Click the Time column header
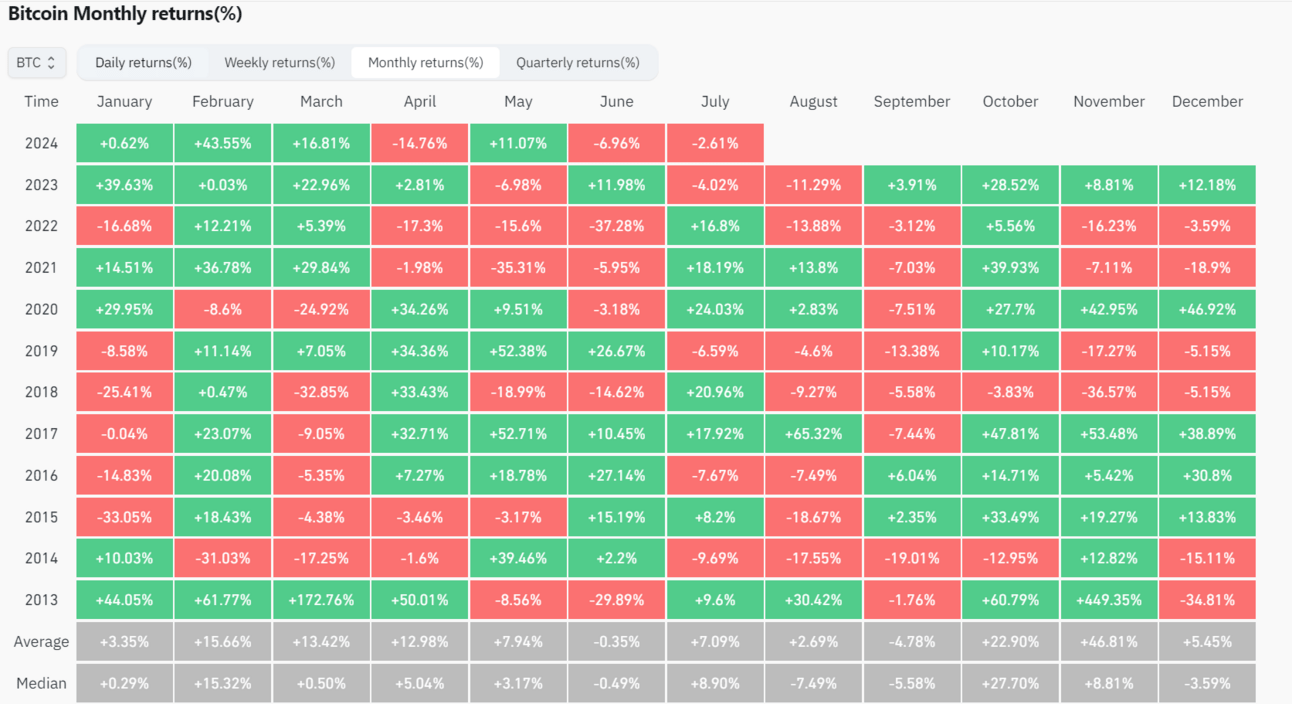This screenshot has width=1292, height=704. pos(41,101)
